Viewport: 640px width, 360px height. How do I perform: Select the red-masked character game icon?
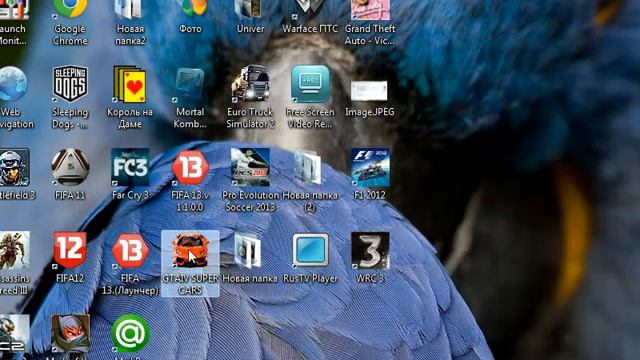[70, 334]
